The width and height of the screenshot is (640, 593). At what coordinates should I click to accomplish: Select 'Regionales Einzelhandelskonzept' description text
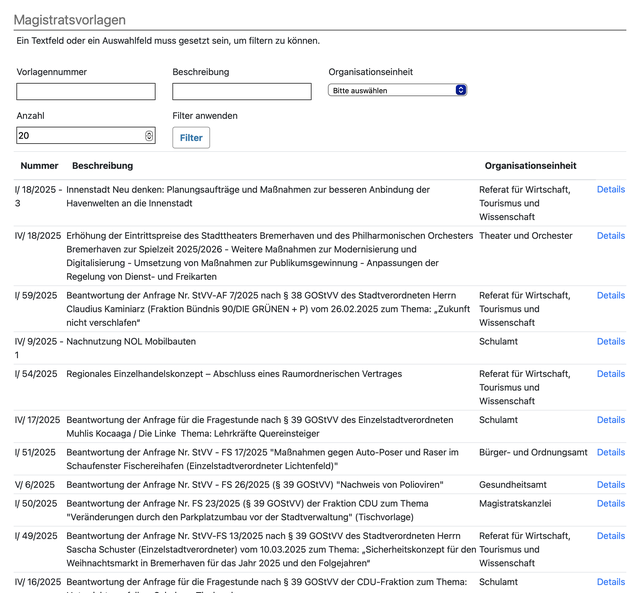[234, 373]
